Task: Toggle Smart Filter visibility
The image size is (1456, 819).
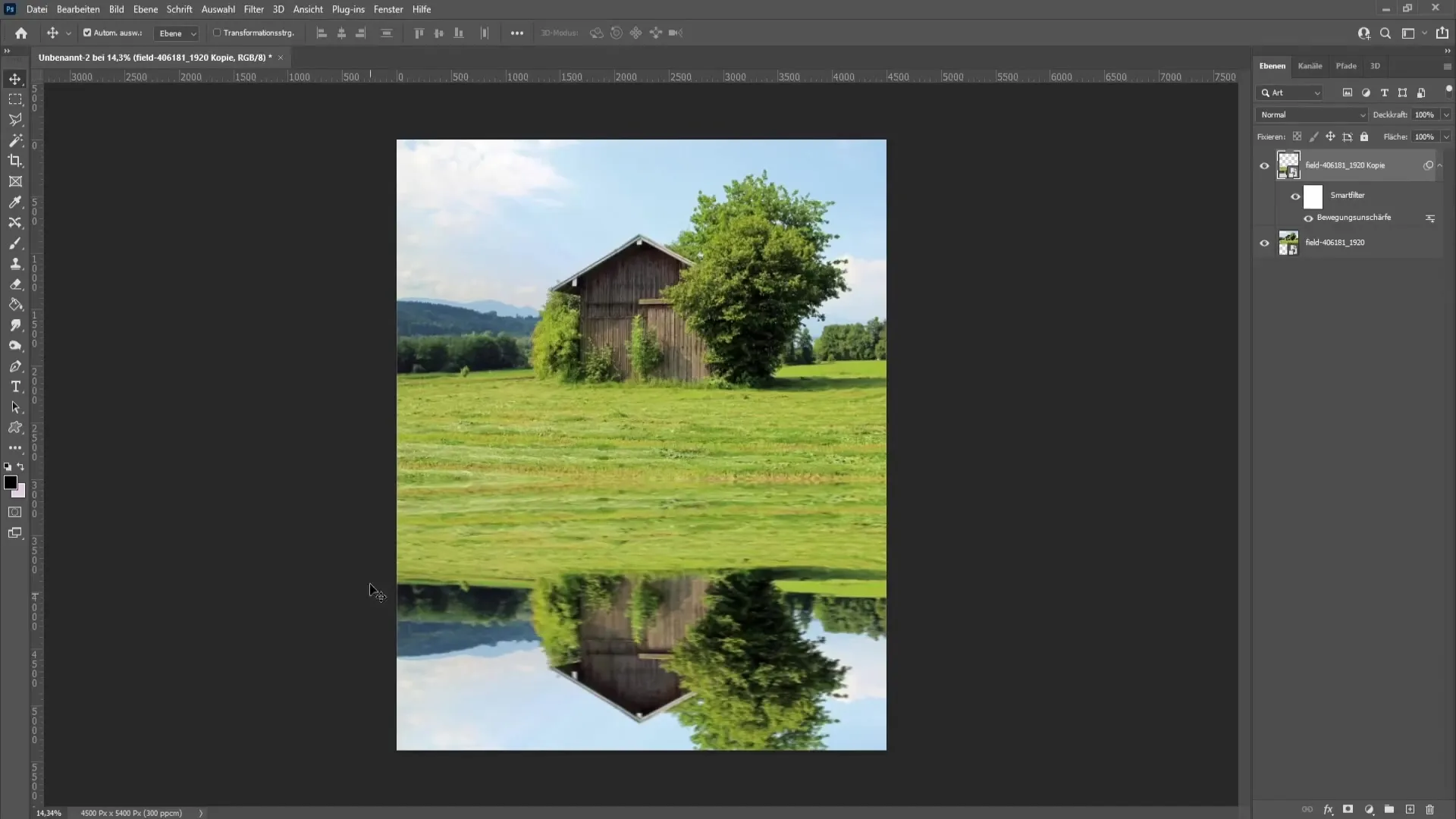Action: coord(1295,195)
